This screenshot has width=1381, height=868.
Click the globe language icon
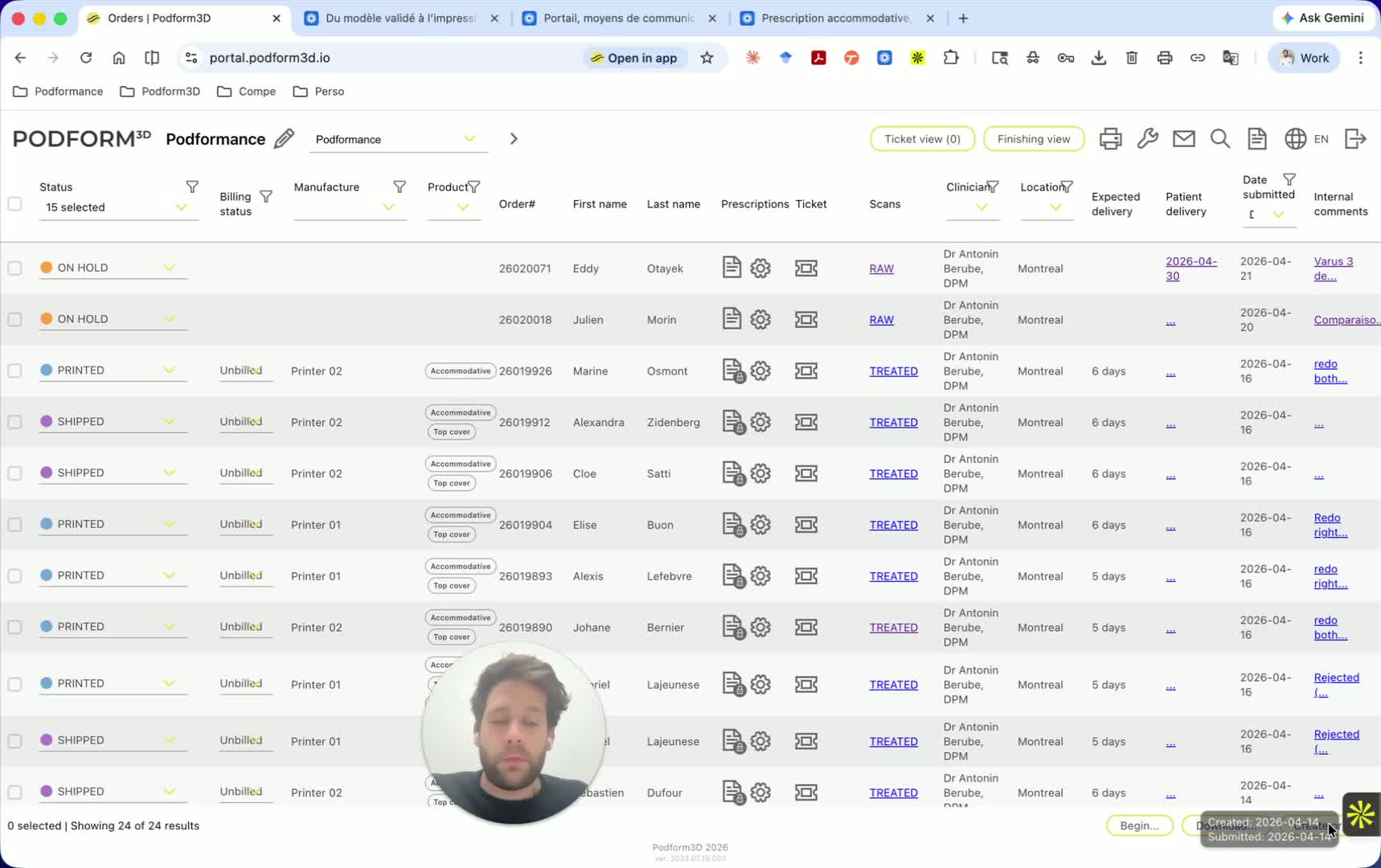1295,139
